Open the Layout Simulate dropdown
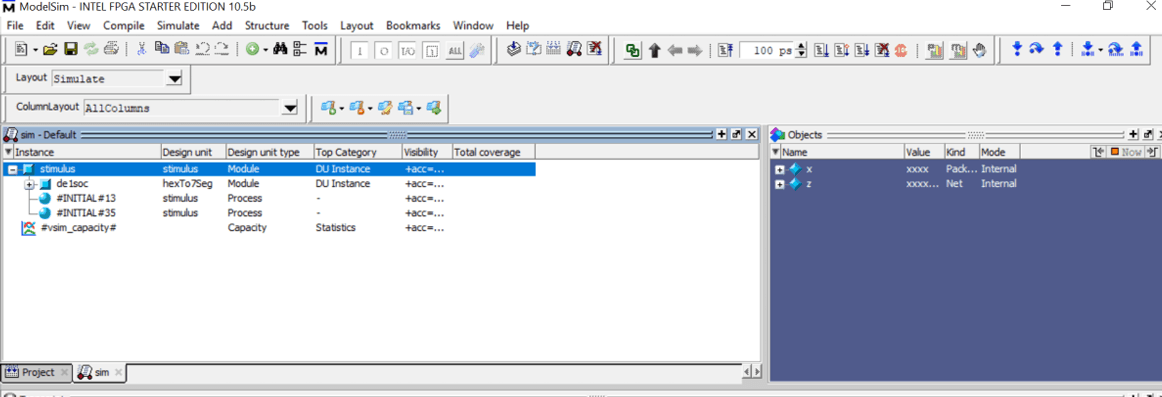Image resolution: width=1162 pixels, height=397 pixels. coord(174,79)
